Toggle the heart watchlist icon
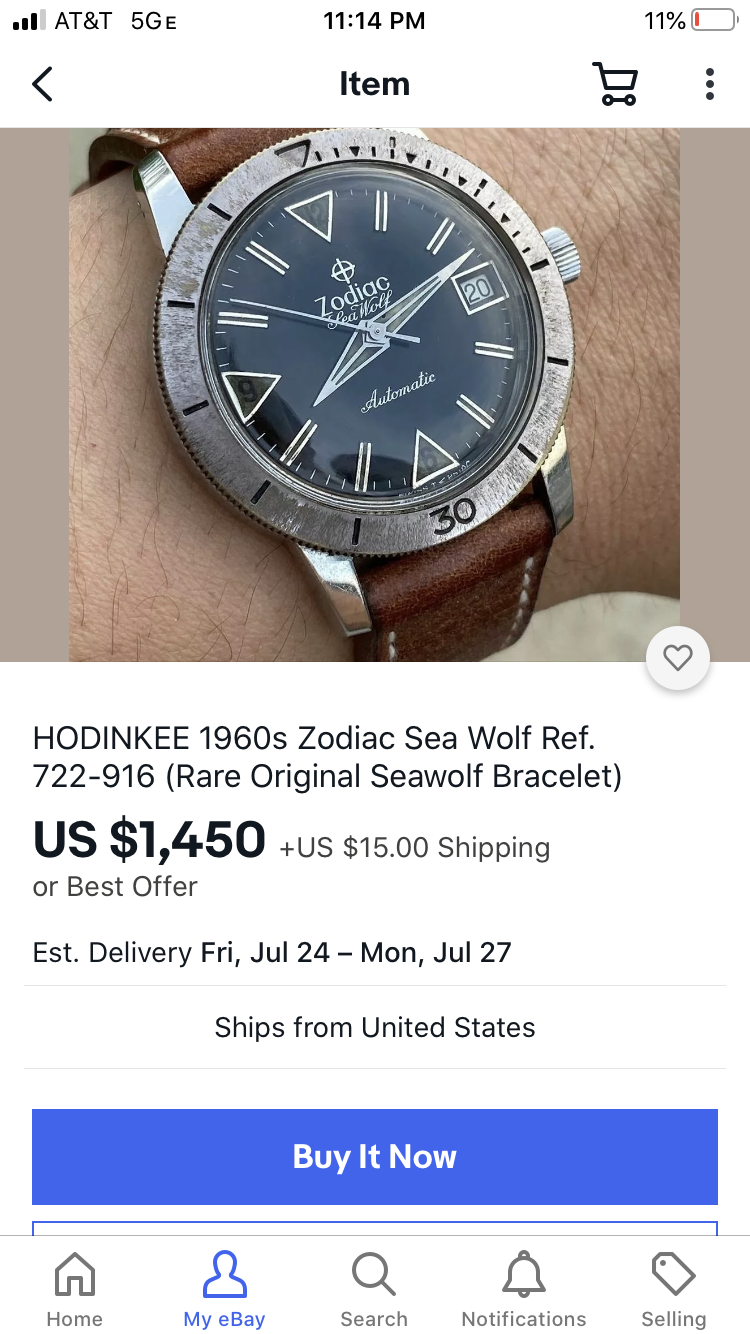Viewport: 750px width, 1334px height. 678,658
